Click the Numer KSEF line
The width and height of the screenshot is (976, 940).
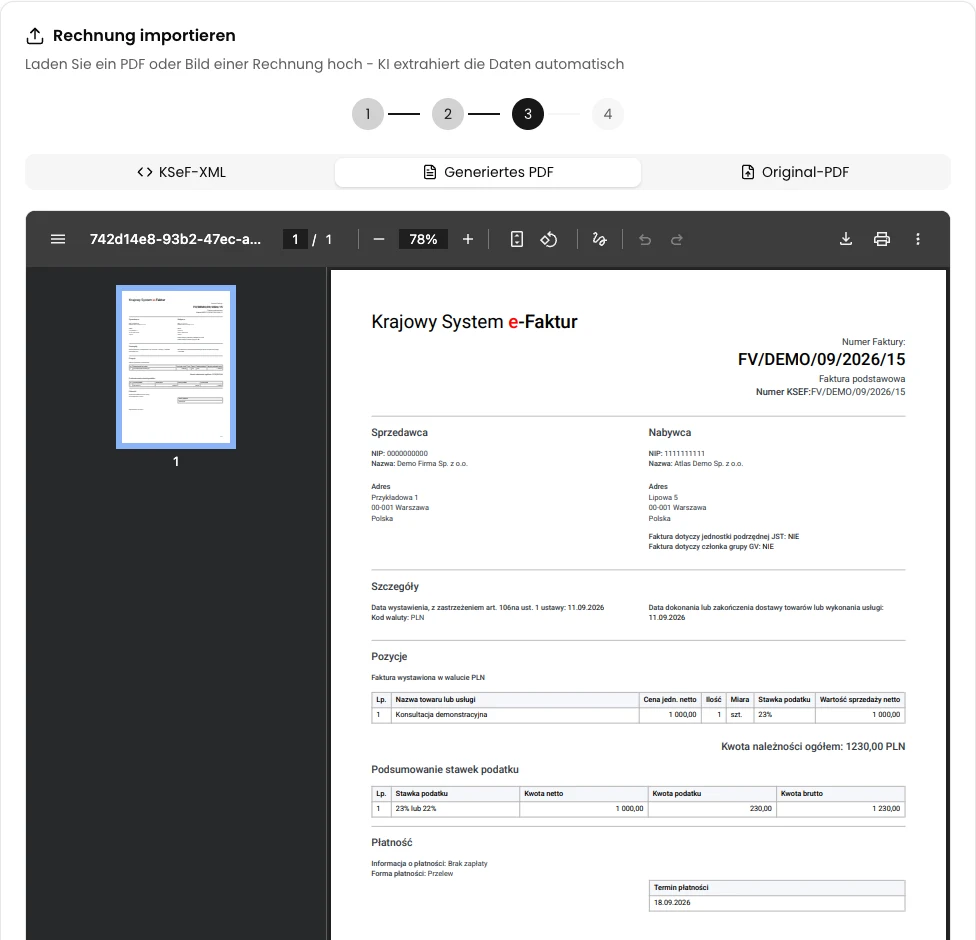[830, 392]
